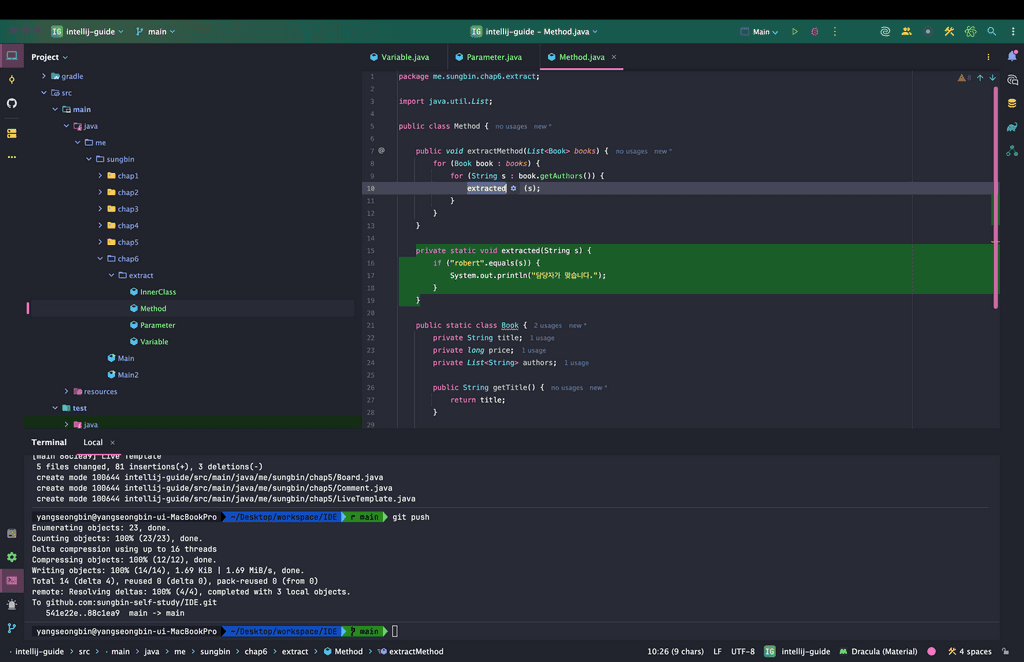
Task: Open the Database tool window icon
Action: pos(1012,103)
